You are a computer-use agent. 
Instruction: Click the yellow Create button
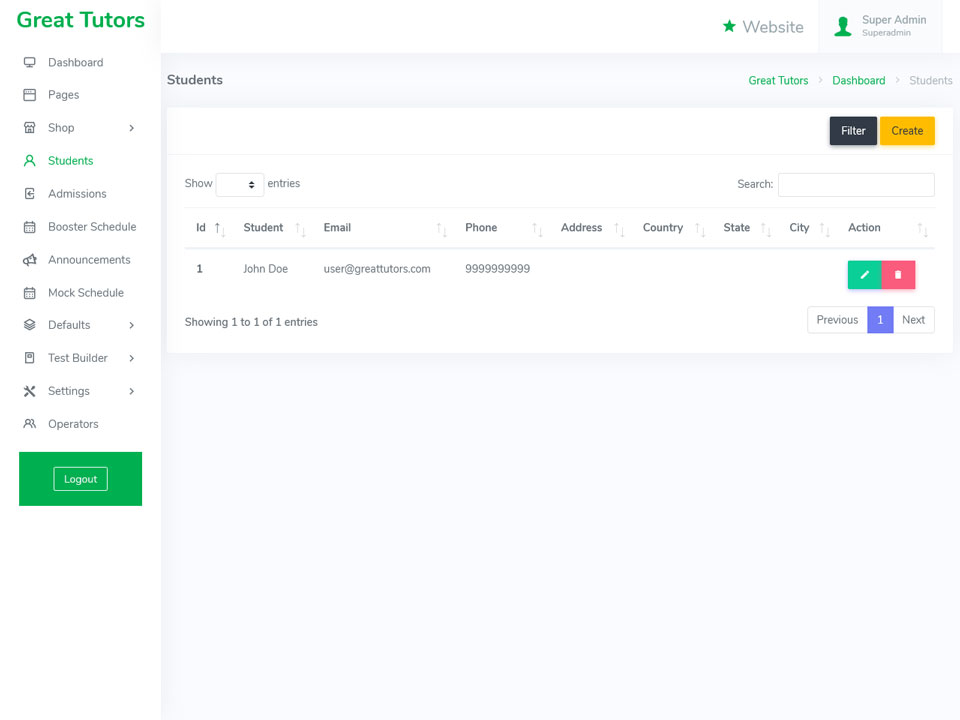(x=907, y=130)
